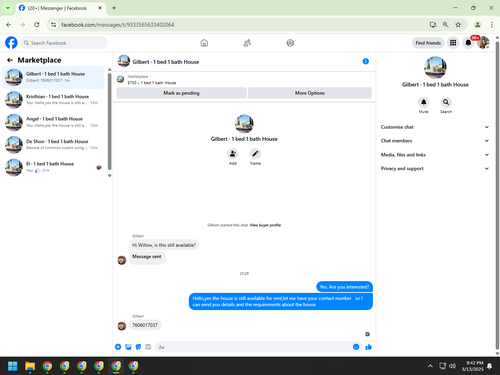Open File Explorer from taskbar

[30, 366]
